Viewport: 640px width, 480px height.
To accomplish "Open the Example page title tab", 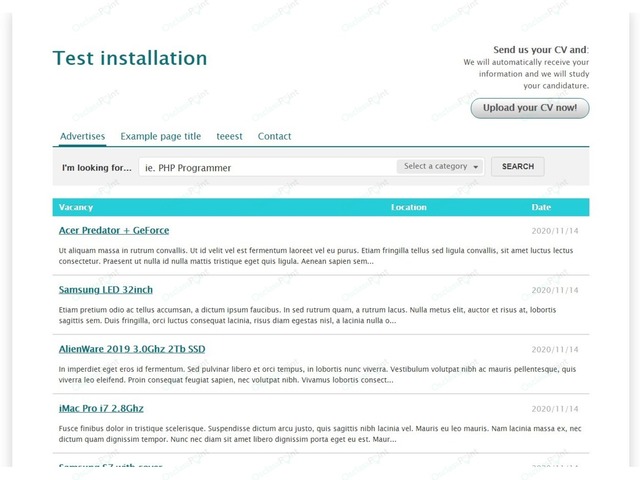I will point(160,136).
